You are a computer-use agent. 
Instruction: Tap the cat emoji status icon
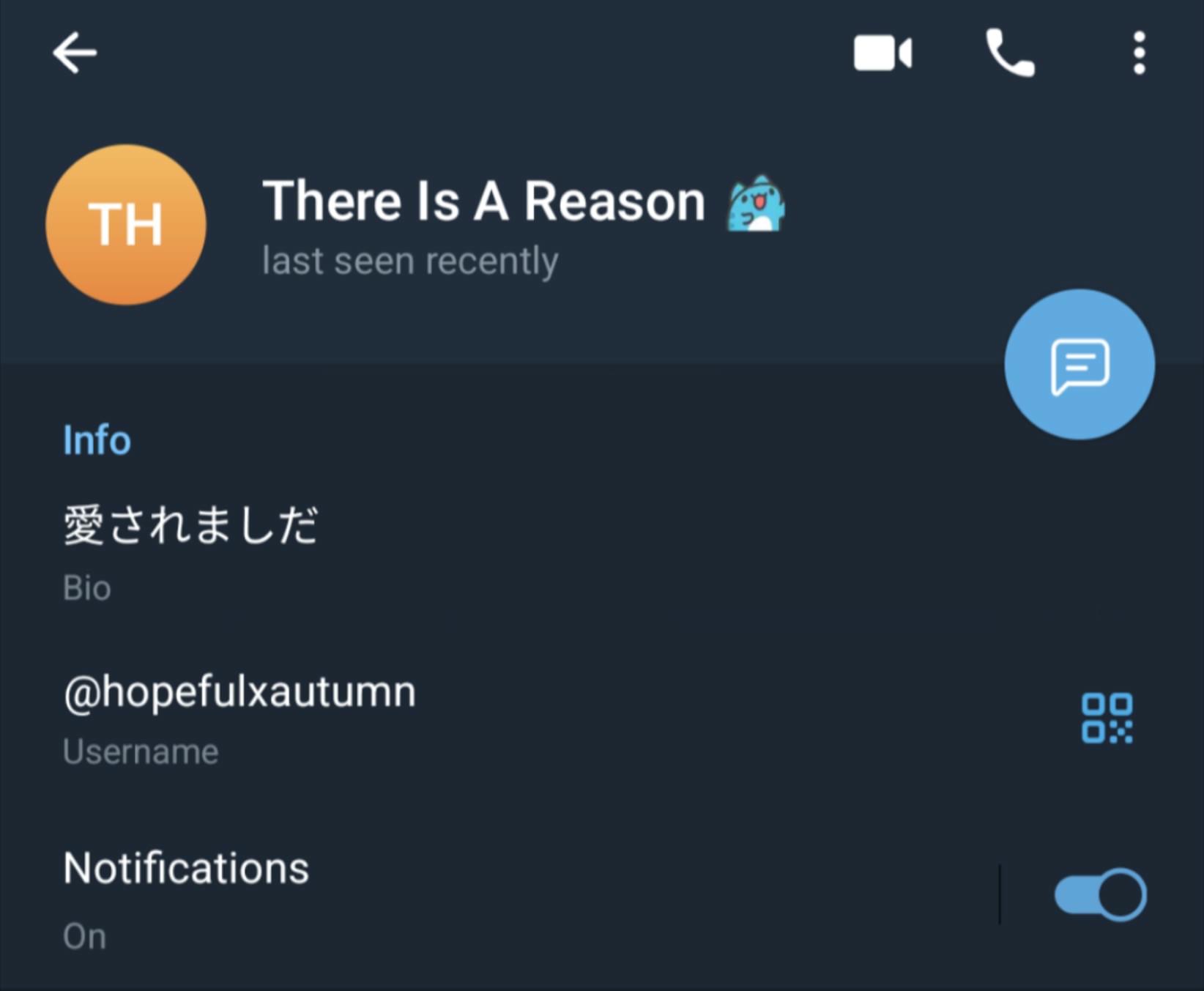756,204
